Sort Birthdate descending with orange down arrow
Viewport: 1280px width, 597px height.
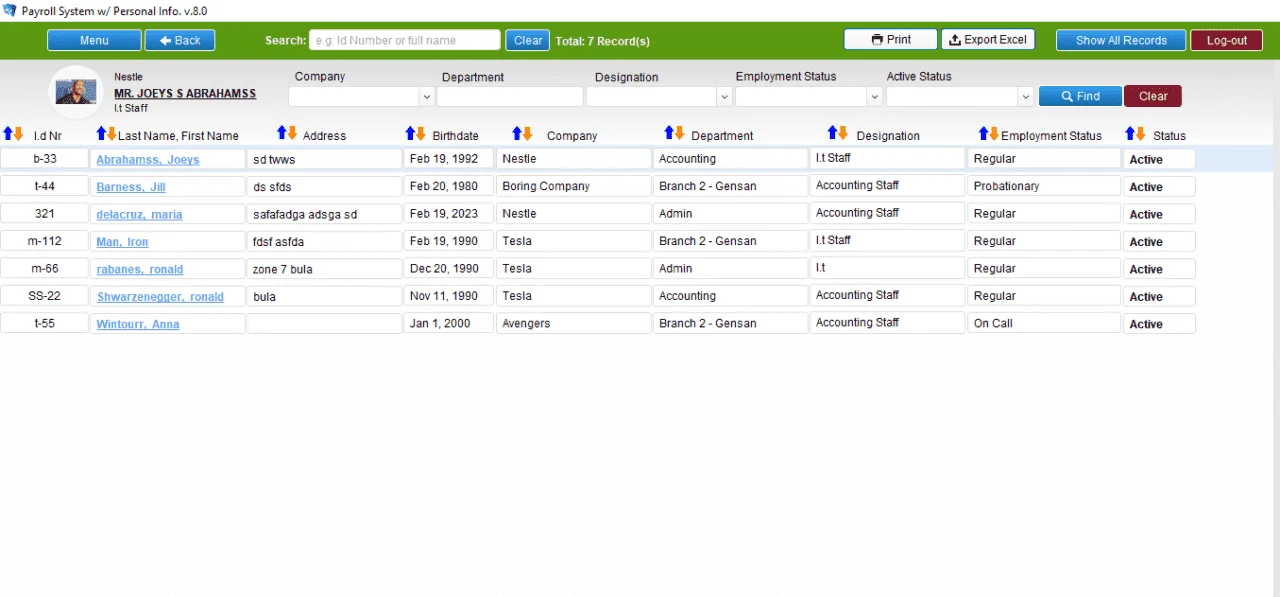(x=421, y=133)
